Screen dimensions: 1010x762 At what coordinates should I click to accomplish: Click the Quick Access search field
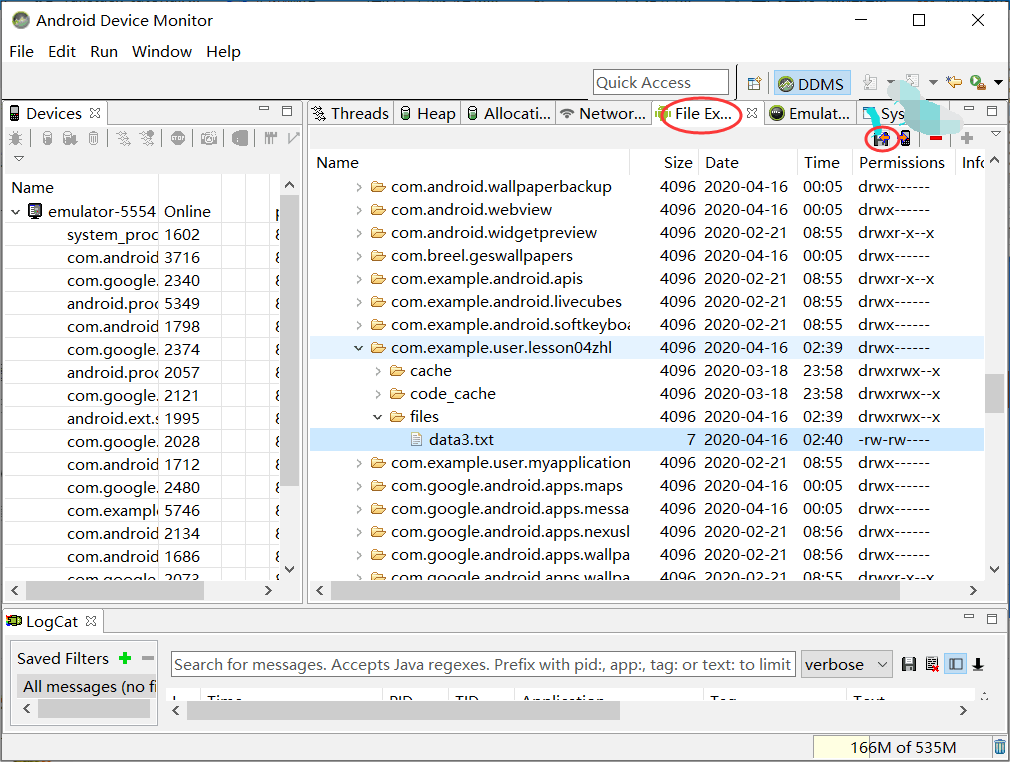[660, 81]
